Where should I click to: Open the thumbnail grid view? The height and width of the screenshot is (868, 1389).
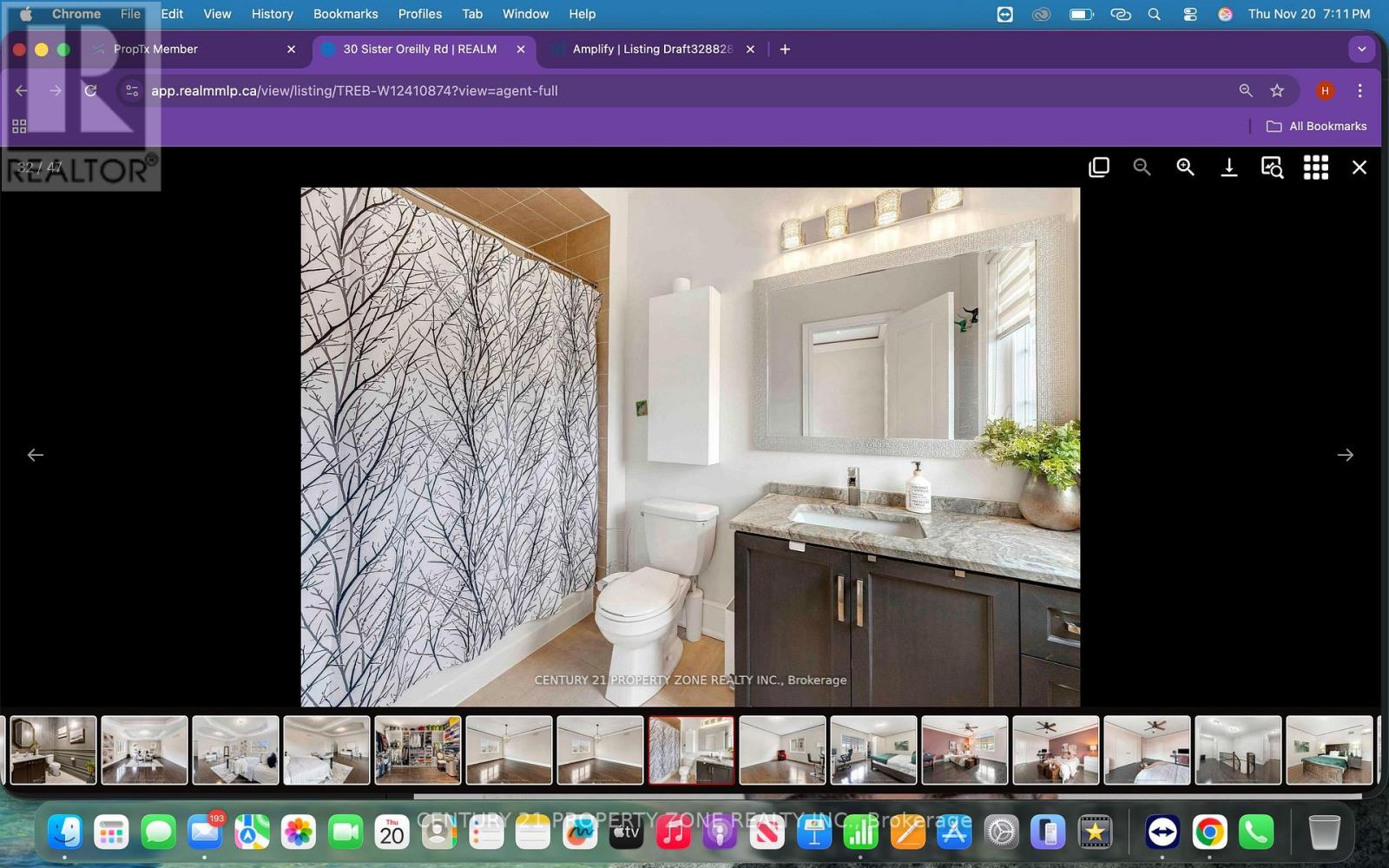1315,168
